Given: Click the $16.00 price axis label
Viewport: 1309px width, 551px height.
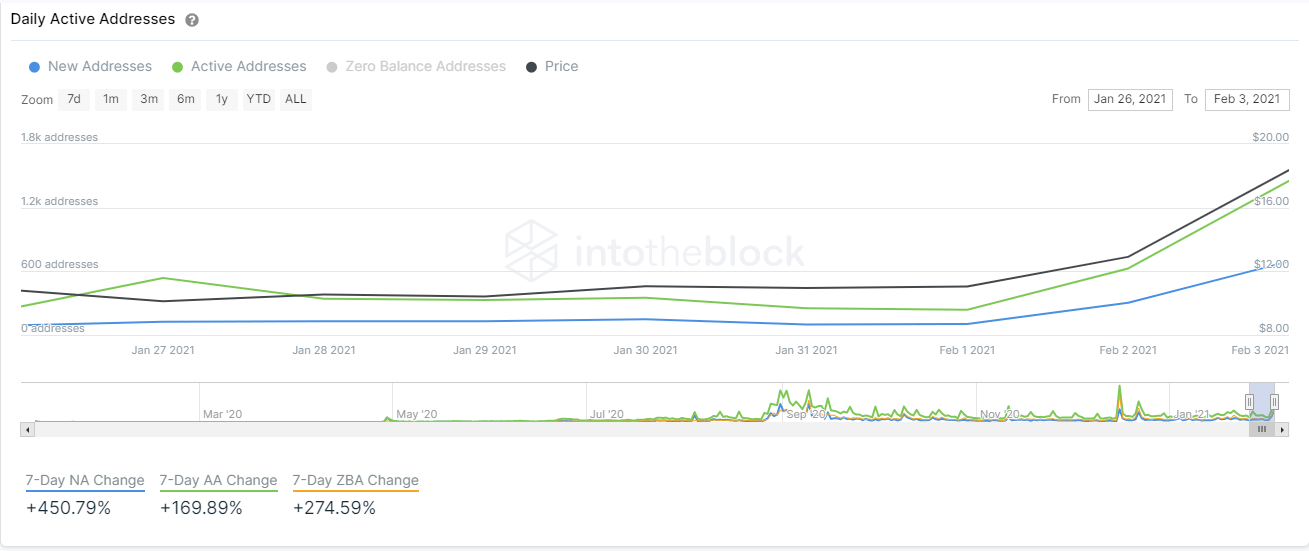Looking at the screenshot, I should (x=1270, y=201).
